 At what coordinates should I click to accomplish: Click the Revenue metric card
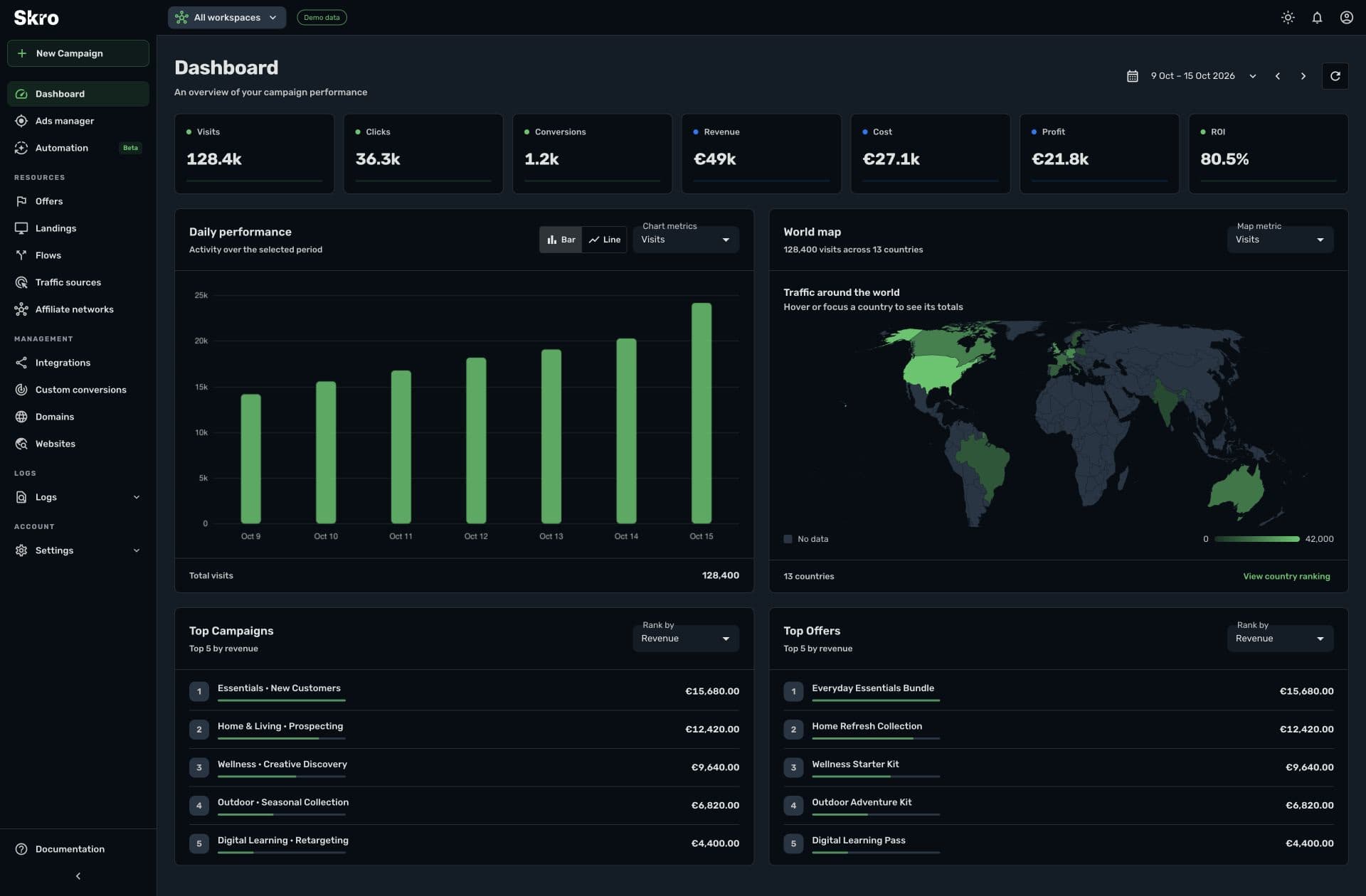761,154
